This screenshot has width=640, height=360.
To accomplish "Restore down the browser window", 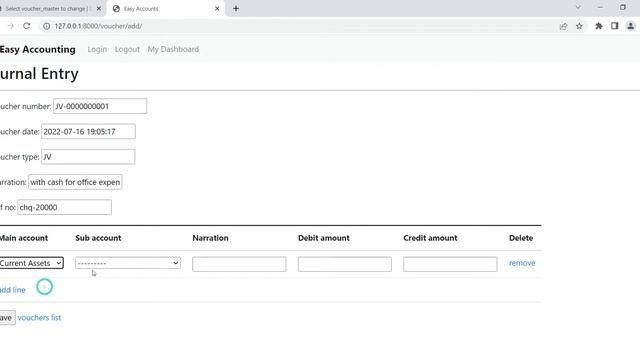I will (622, 7).
